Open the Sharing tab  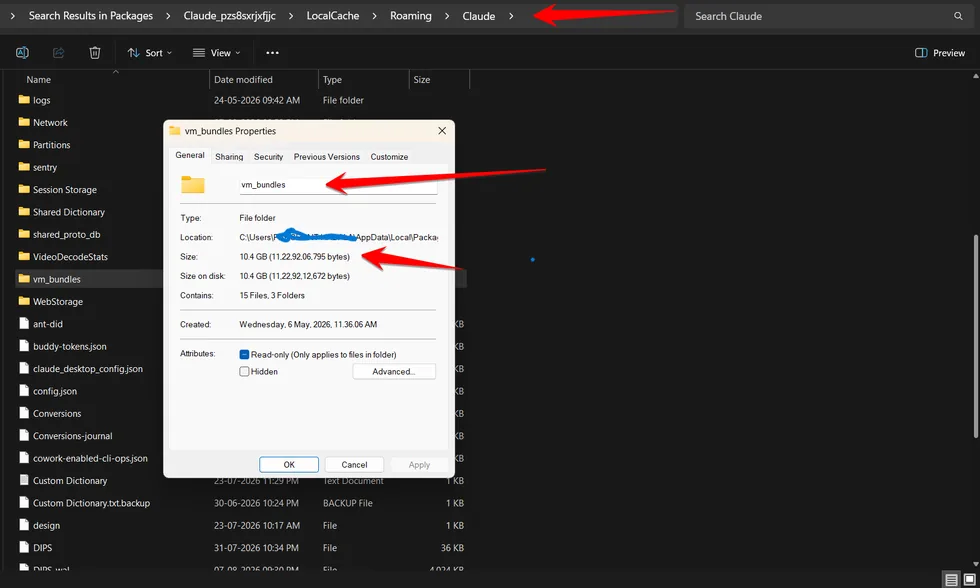(229, 157)
